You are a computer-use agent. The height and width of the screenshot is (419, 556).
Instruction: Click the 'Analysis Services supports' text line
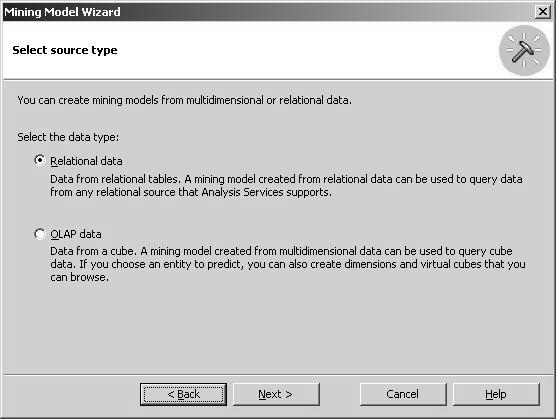(x=191, y=192)
